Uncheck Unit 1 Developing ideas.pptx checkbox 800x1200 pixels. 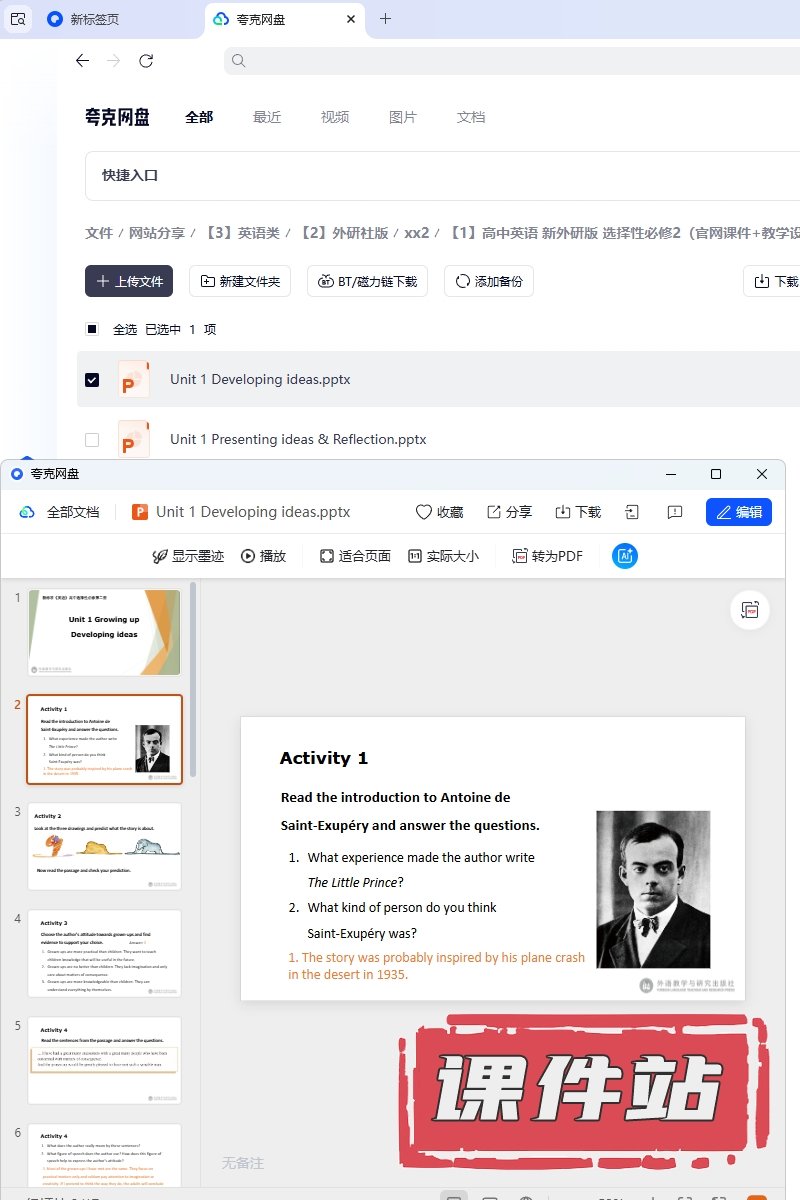point(92,380)
